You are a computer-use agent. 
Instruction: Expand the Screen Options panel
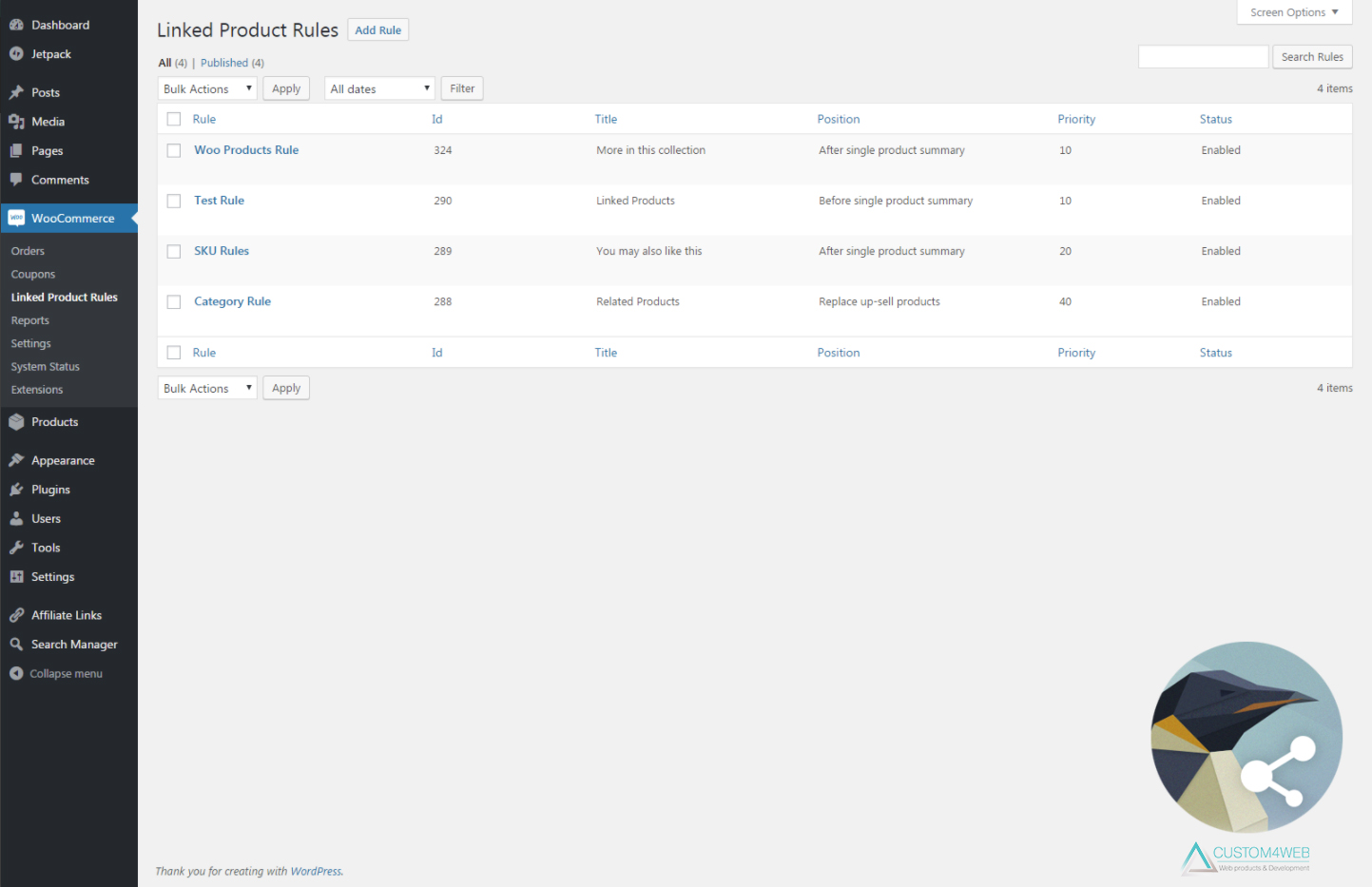tap(1293, 12)
